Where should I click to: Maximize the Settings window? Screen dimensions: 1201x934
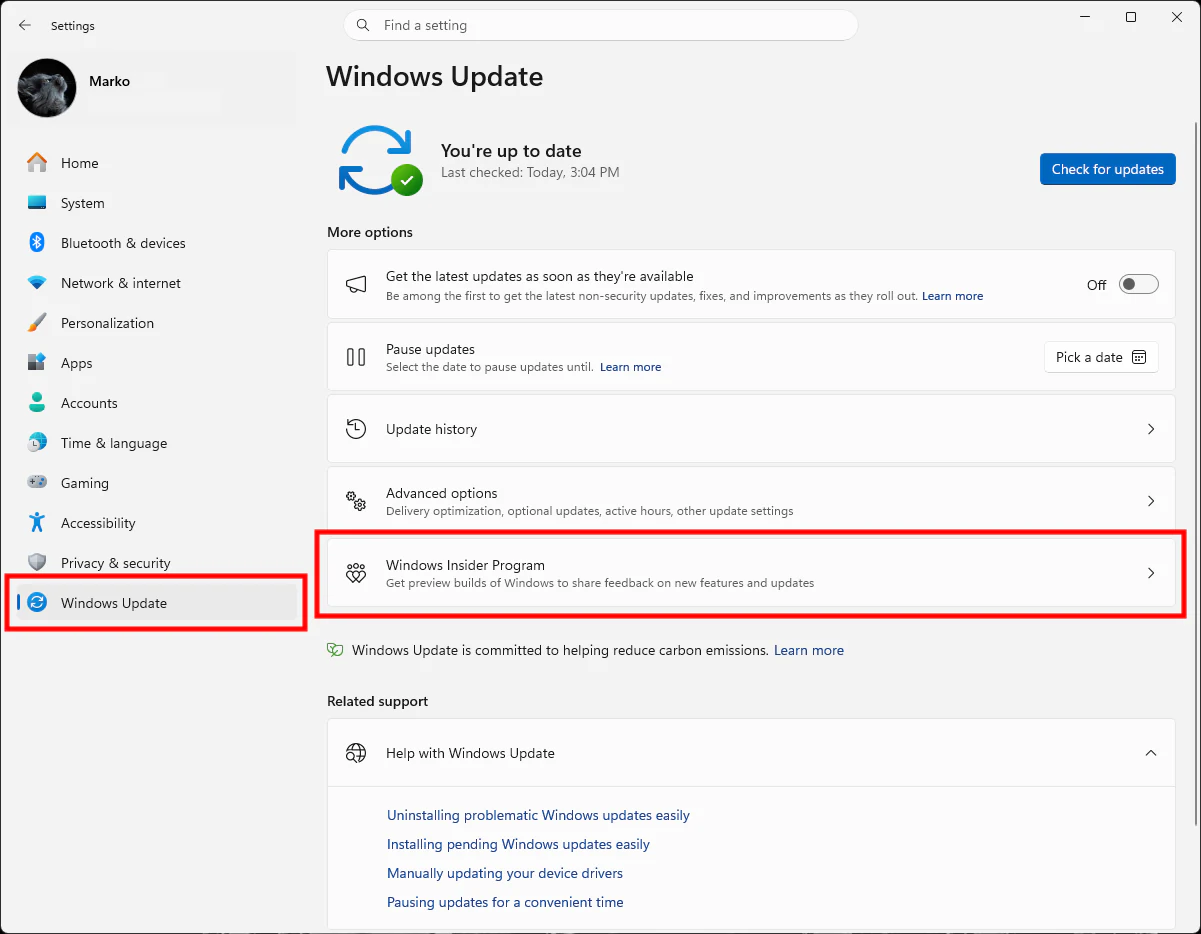click(1131, 17)
